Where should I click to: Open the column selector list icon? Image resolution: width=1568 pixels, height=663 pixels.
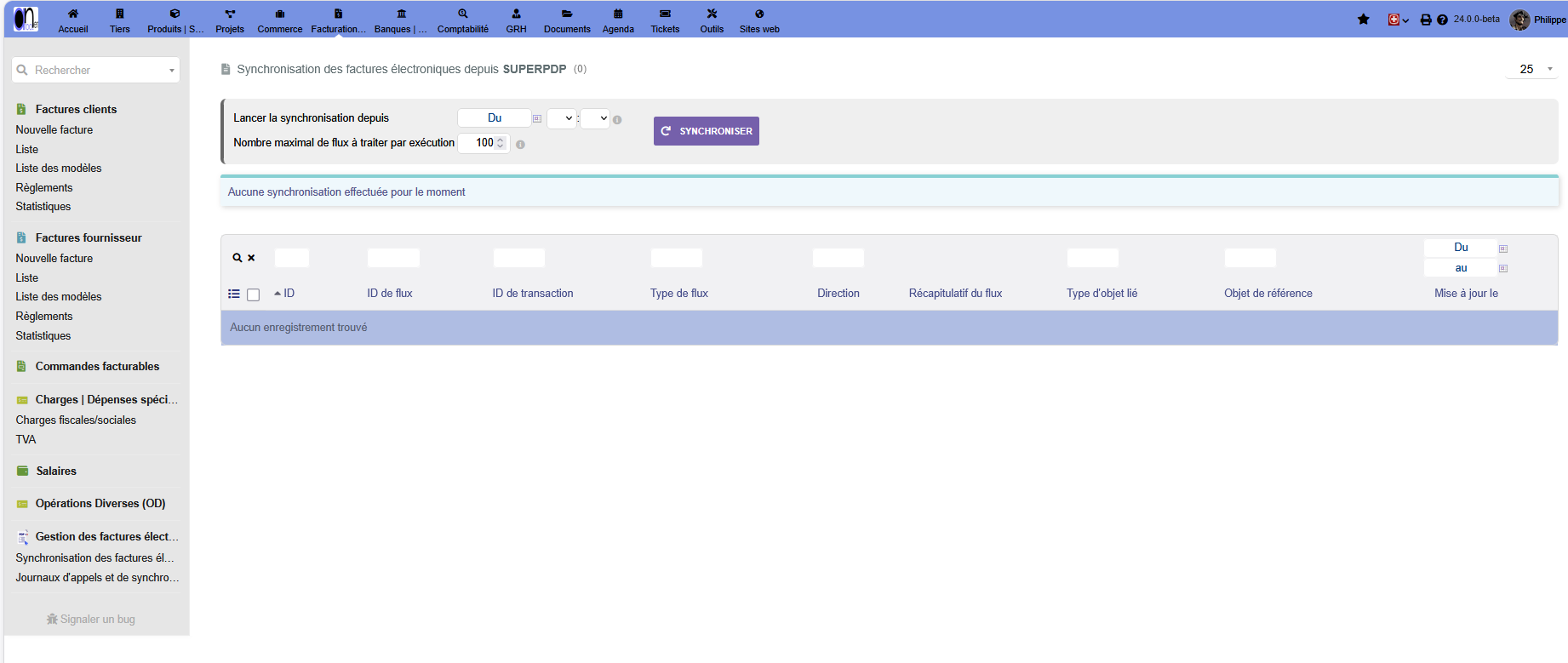[x=234, y=294]
